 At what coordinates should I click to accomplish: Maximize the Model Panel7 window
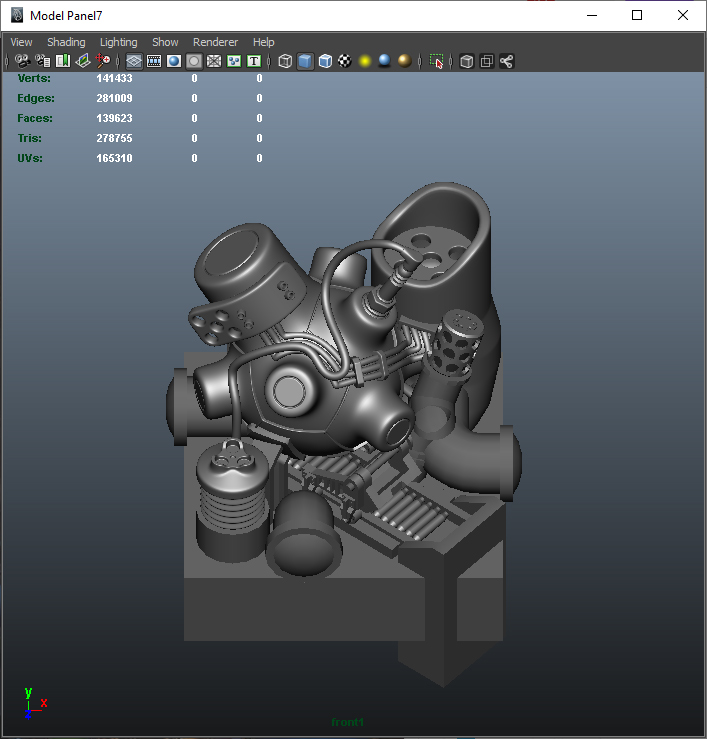point(637,15)
